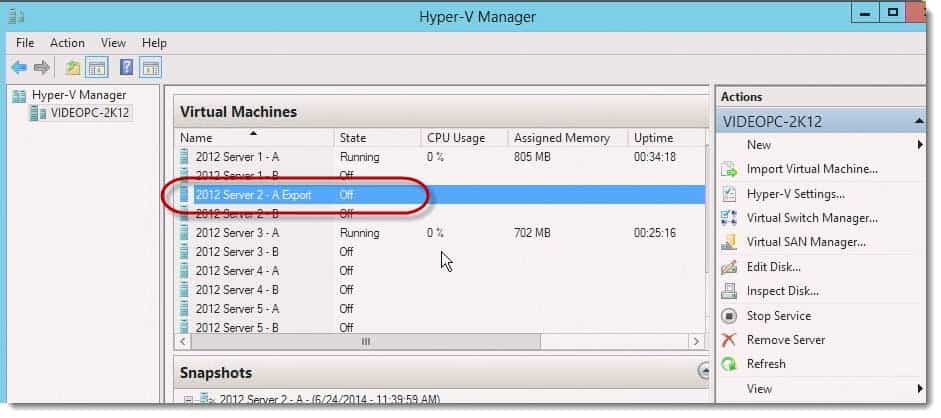The image size is (941, 418).
Task: Expand the New submenu arrow in Actions
Action: coord(920,145)
